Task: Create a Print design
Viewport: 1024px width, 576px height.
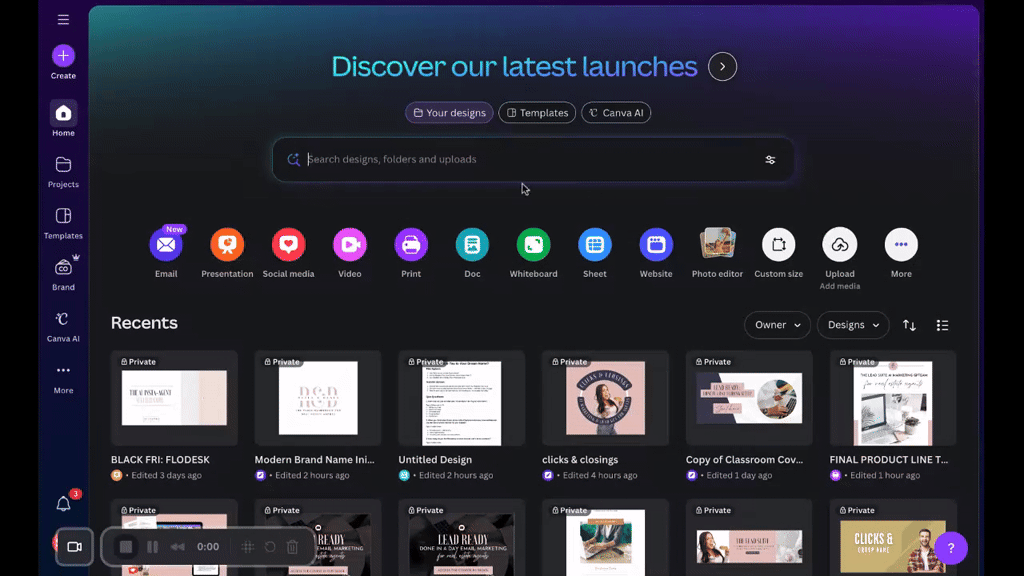Action: pyautogui.click(x=411, y=245)
